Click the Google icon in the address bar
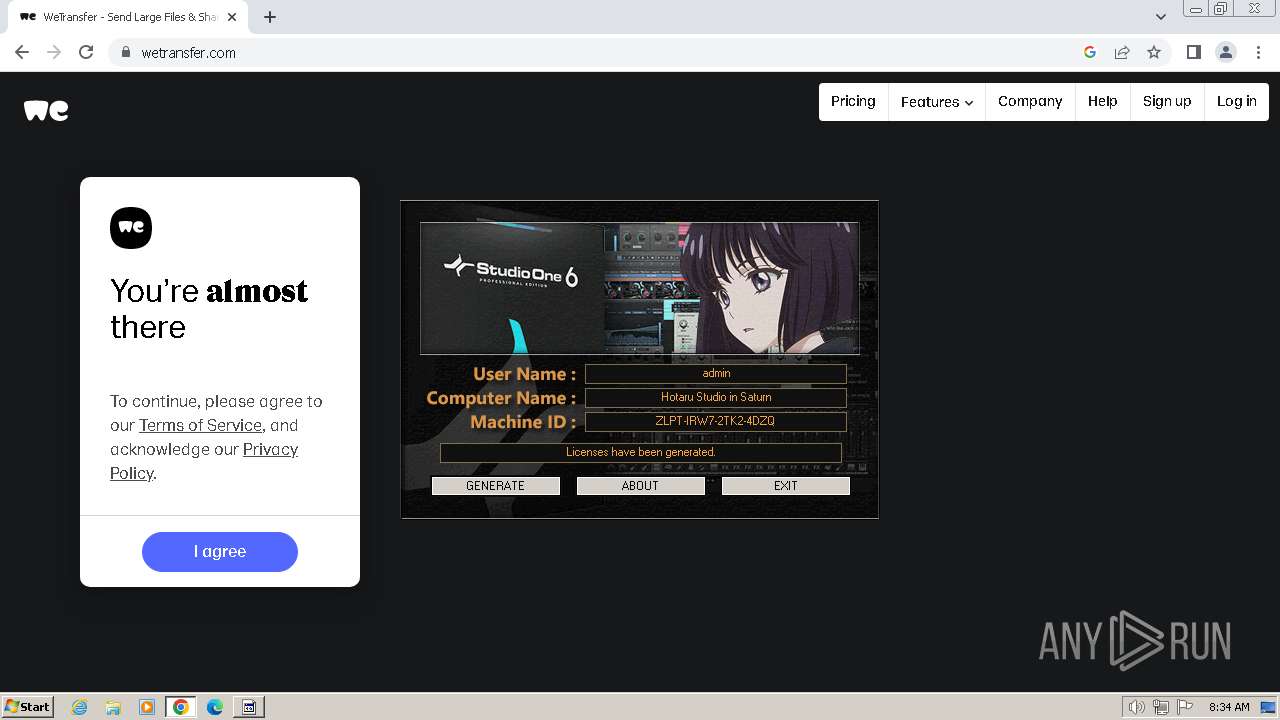The image size is (1280, 720). (x=1090, y=52)
